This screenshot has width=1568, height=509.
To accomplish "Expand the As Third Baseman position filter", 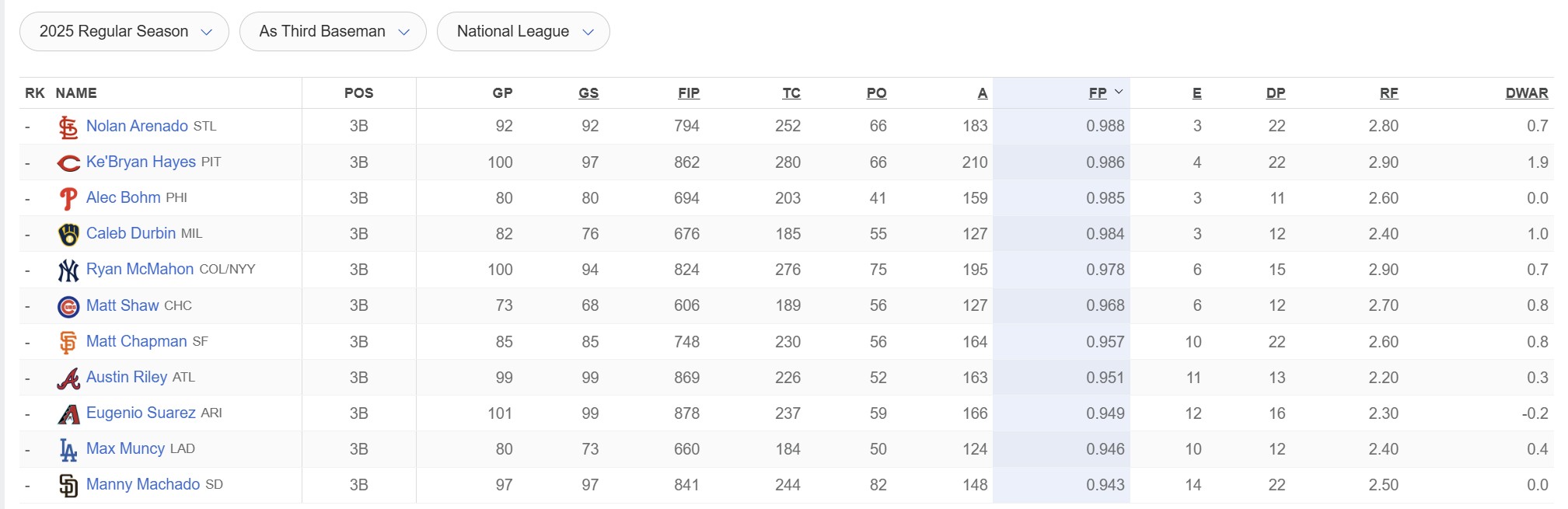I will [333, 32].
